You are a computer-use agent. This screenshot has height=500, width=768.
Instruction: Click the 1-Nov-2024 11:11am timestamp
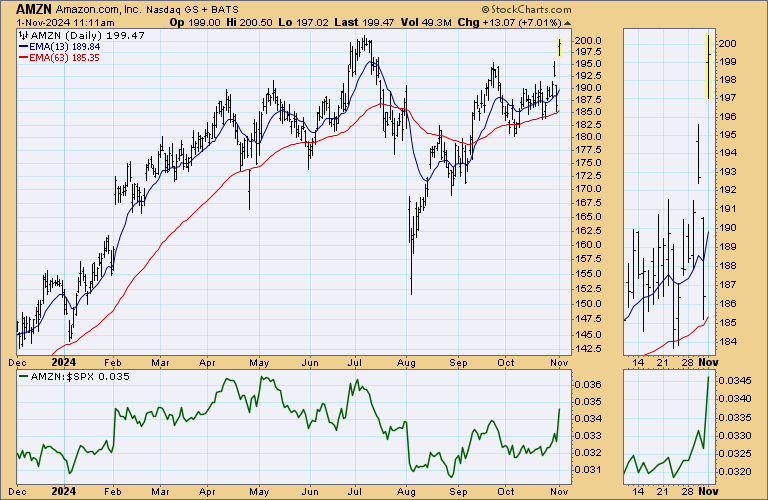click(x=65, y=23)
